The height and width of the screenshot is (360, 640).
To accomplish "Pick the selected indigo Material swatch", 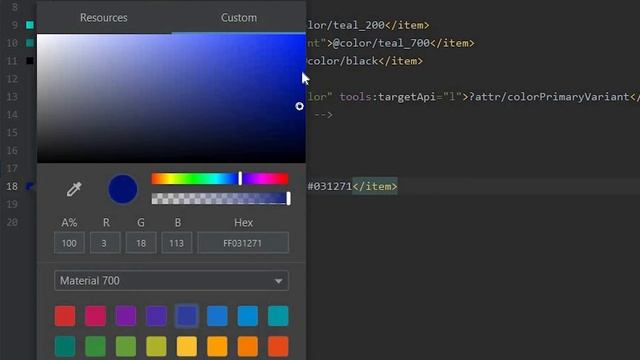I will click(187, 316).
